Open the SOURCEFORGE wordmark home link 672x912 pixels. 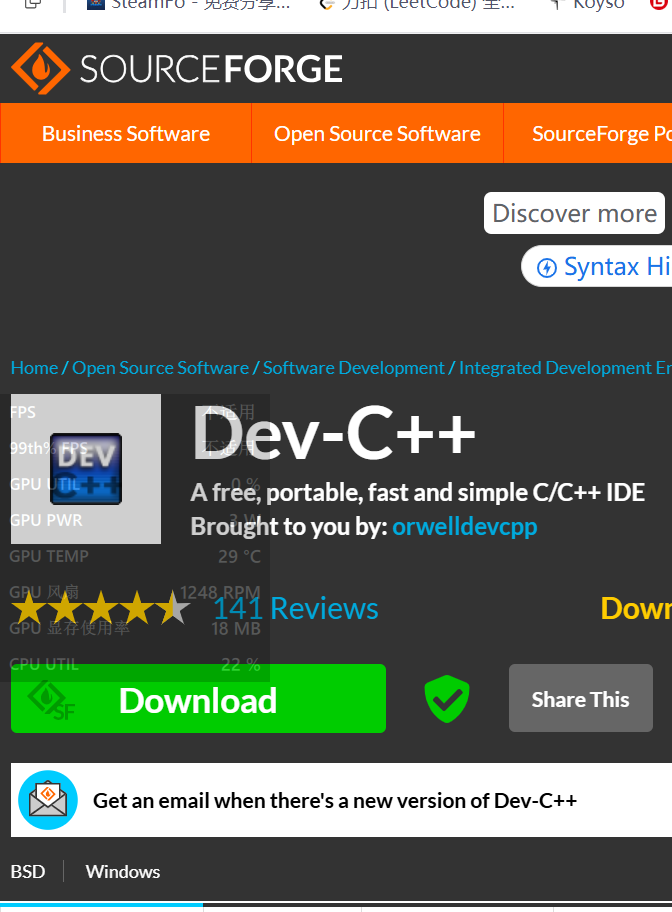click(211, 69)
